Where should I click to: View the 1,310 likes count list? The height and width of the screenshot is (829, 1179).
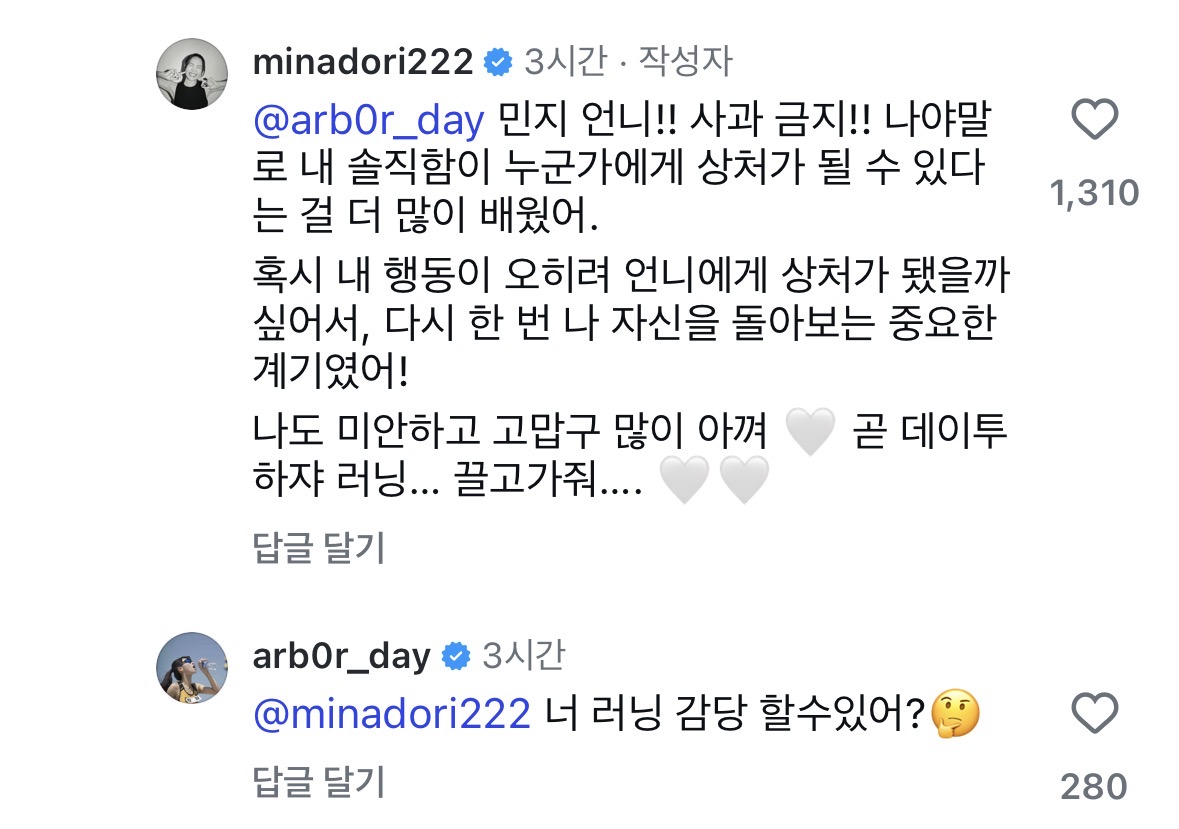[1094, 193]
